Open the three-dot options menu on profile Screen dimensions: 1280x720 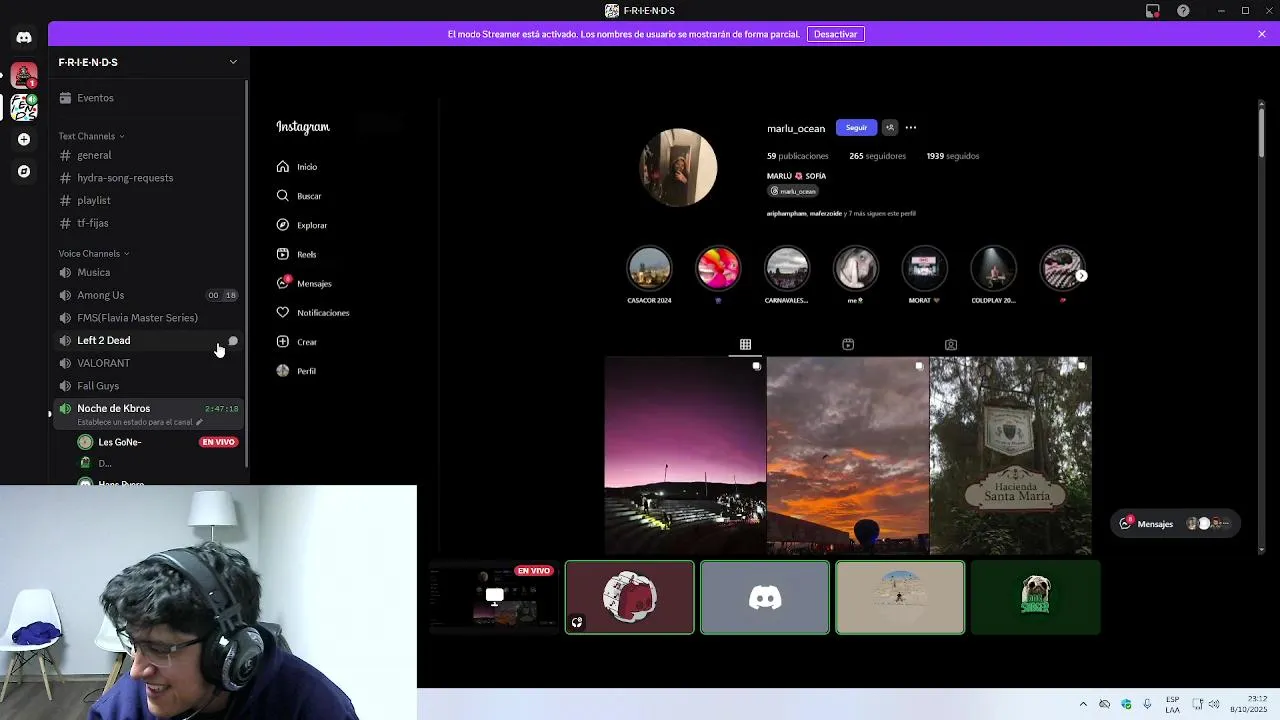pos(910,128)
